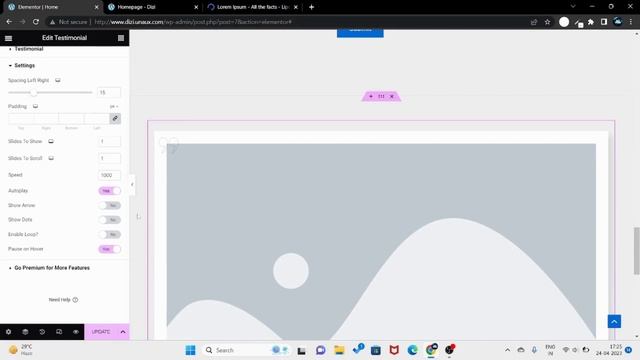The height and width of the screenshot is (360, 640).
Task: Click the blue scroll-to-top arrow button
Action: pyautogui.click(x=614, y=321)
